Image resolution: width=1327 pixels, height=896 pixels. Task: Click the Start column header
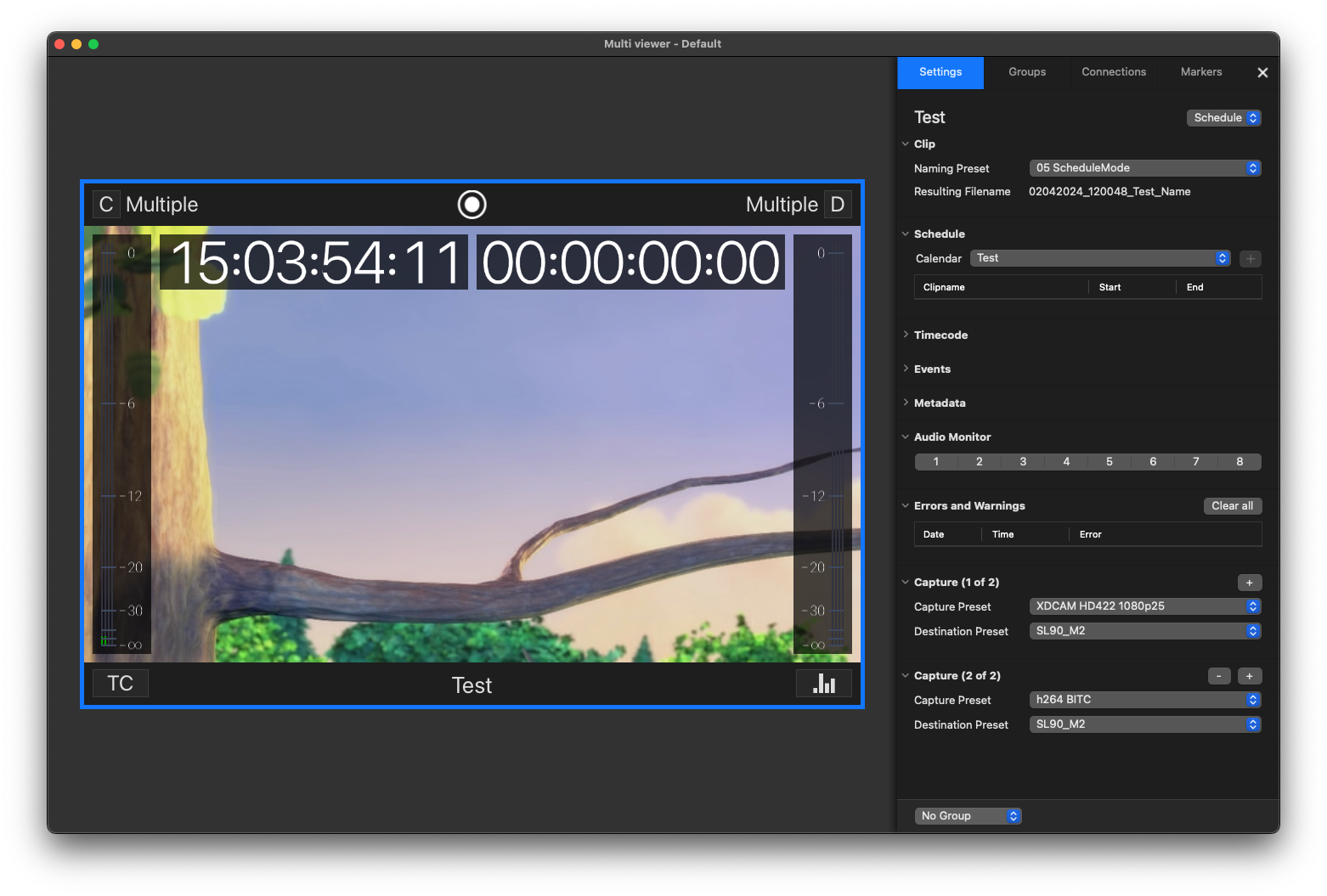[1132, 287]
